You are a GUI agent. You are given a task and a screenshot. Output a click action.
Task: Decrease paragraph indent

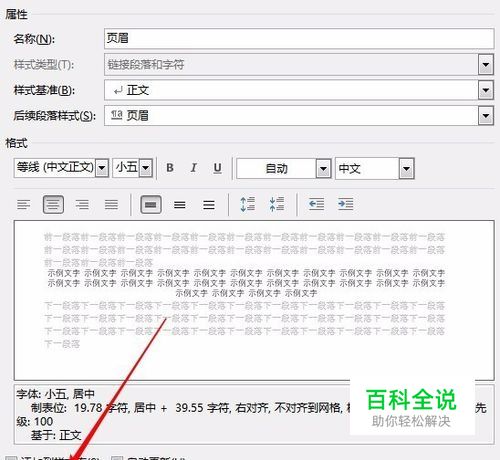pyautogui.click(x=316, y=204)
